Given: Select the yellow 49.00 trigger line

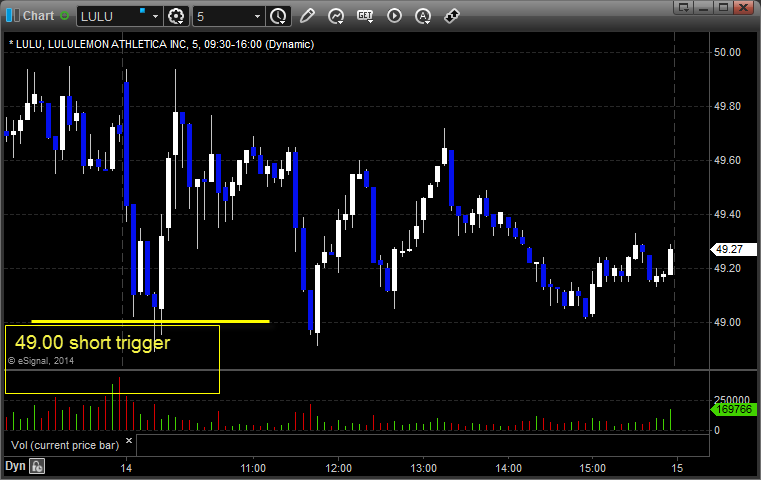Looking at the screenshot, I should (x=150, y=321).
